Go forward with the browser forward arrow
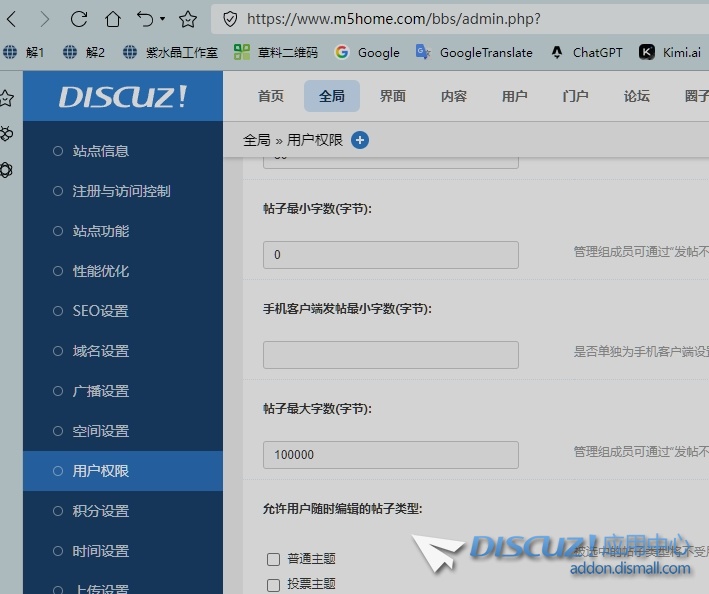Screen dimensions: 709x594 click(44, 19)
